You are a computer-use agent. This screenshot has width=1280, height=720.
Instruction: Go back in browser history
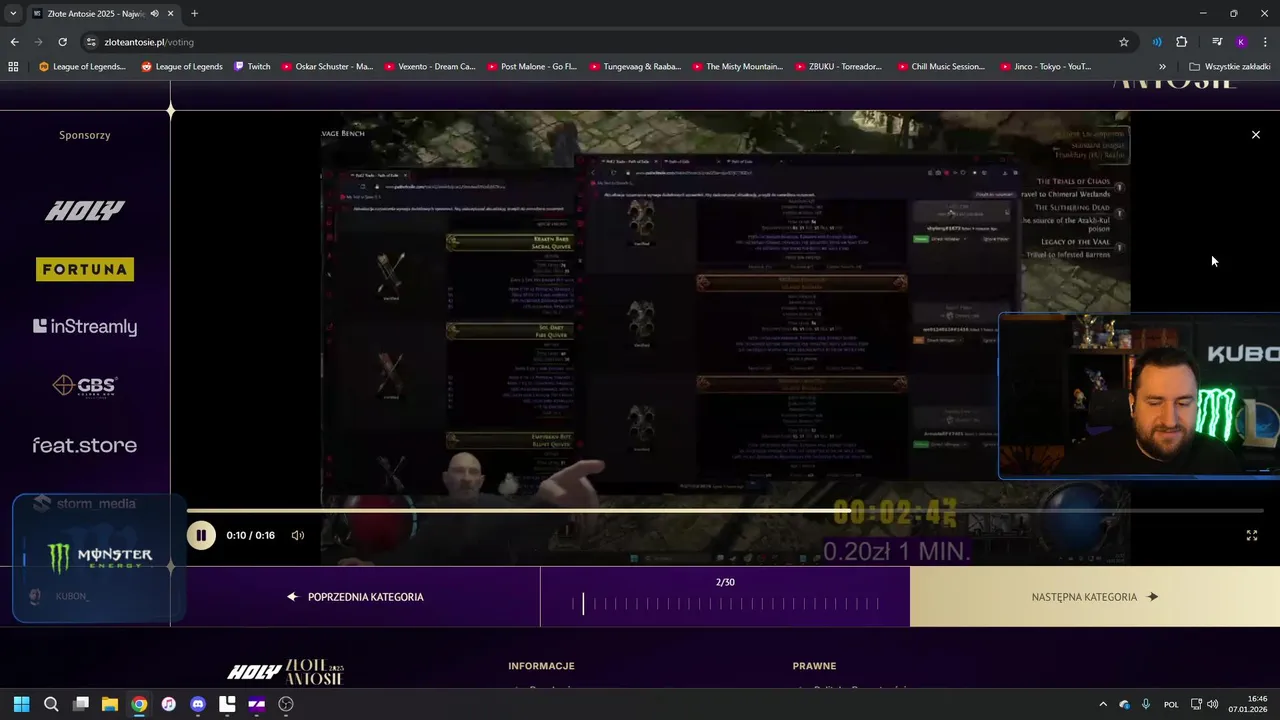click(14, 42)
